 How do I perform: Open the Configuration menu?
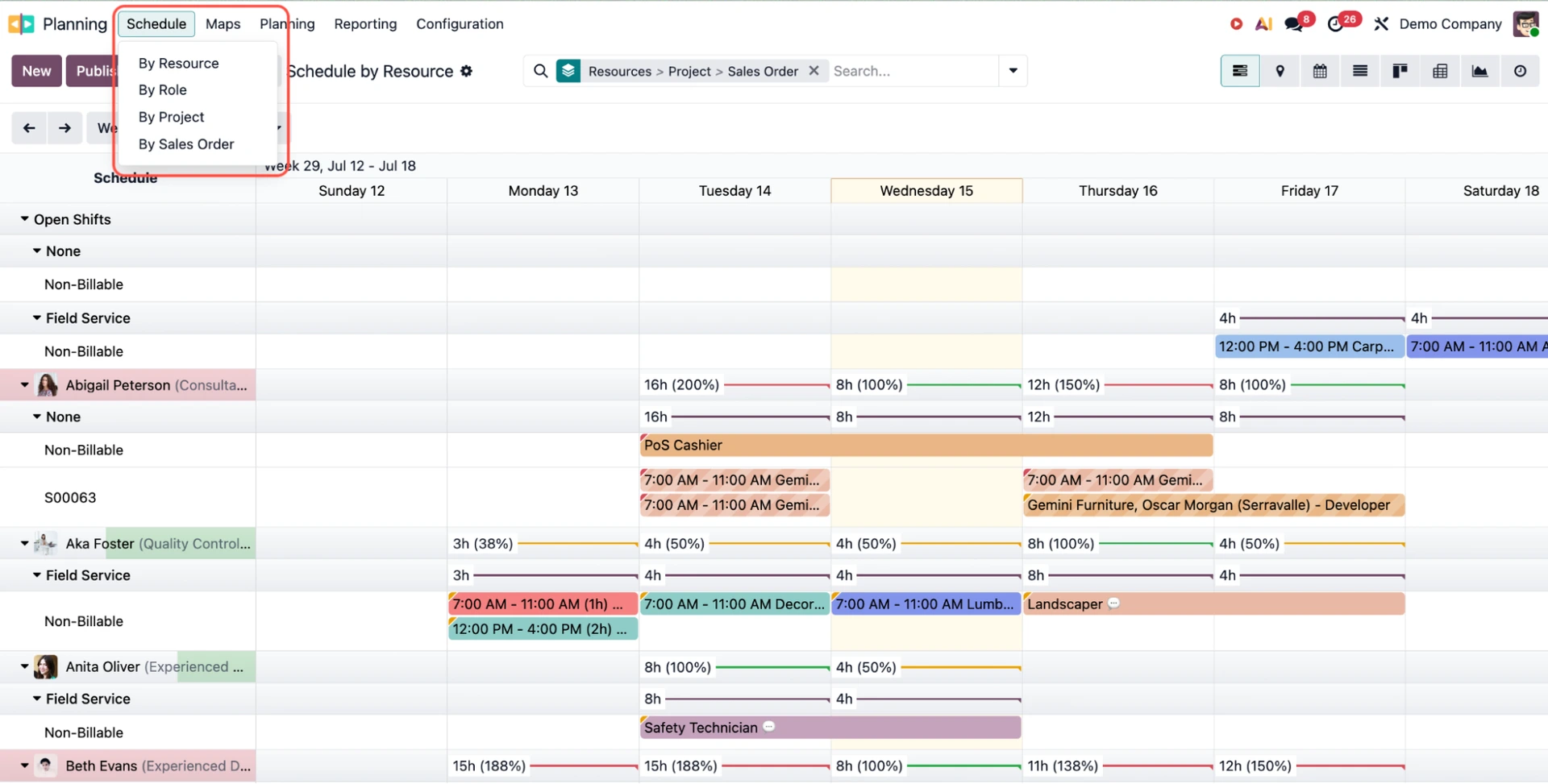point(460,24)
